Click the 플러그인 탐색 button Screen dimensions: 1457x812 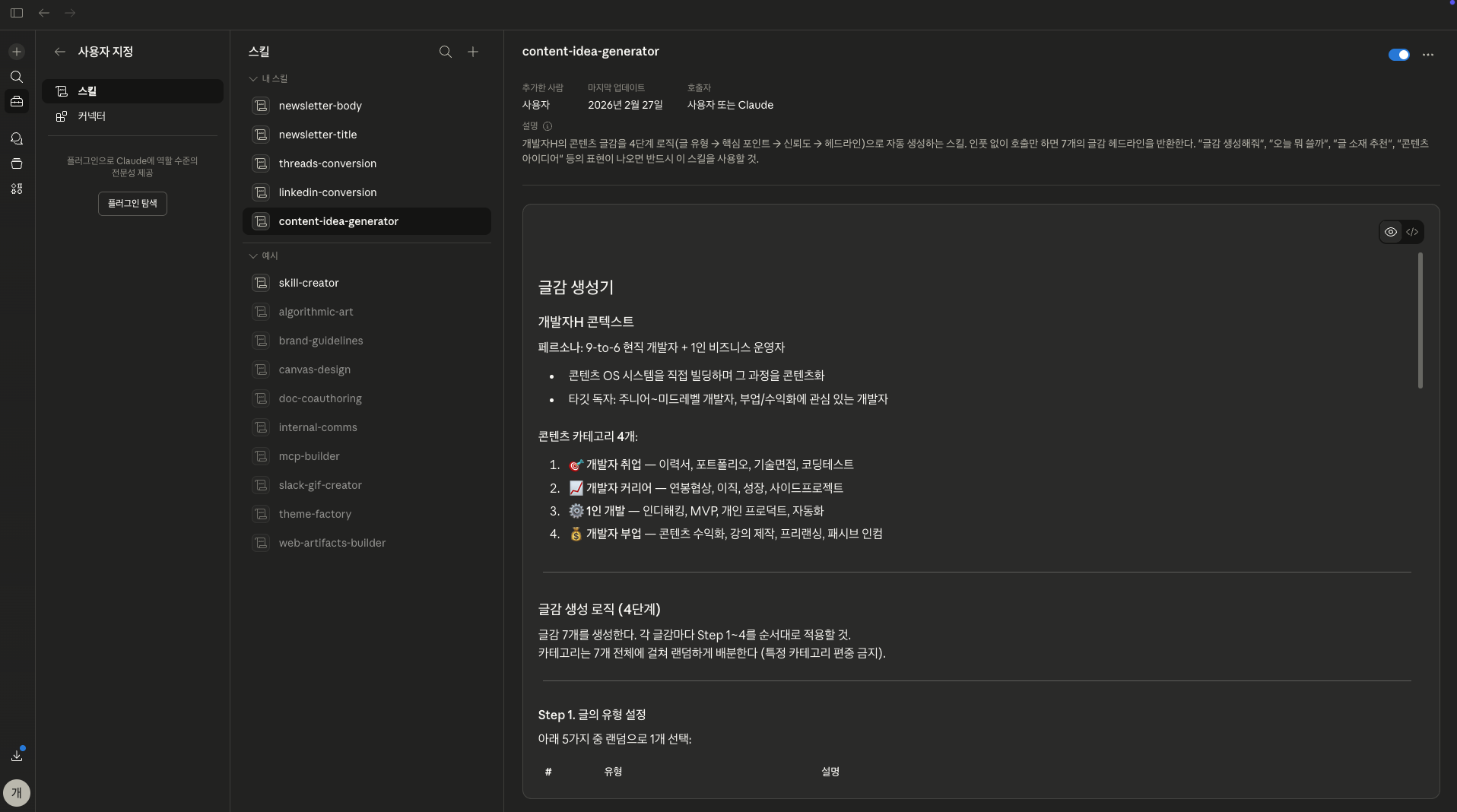(x=132, y=204)
